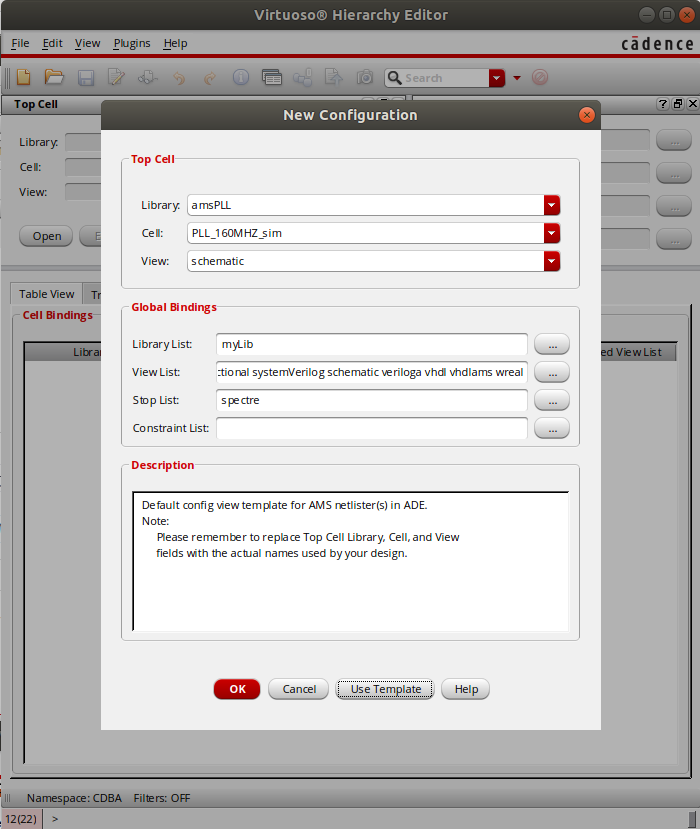700x829 pixels.
Task: Click the toolbar Search input field
Action: (446, 78)
